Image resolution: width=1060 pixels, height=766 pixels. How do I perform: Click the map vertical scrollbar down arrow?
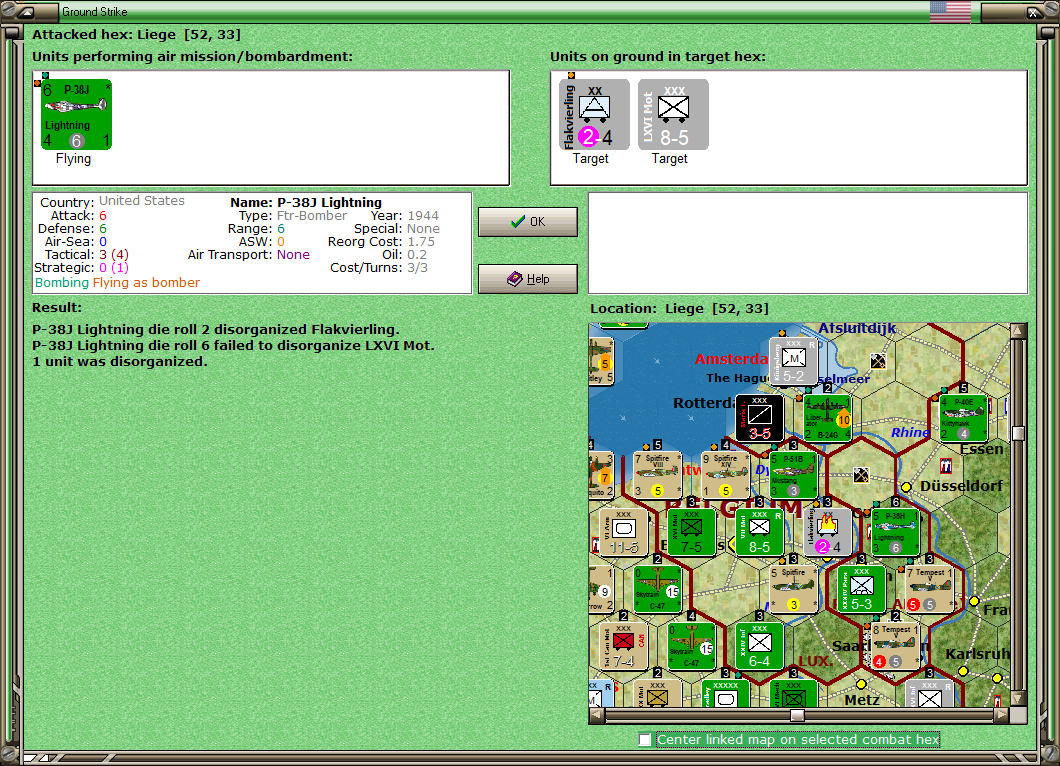click(x=1018, y=698)
